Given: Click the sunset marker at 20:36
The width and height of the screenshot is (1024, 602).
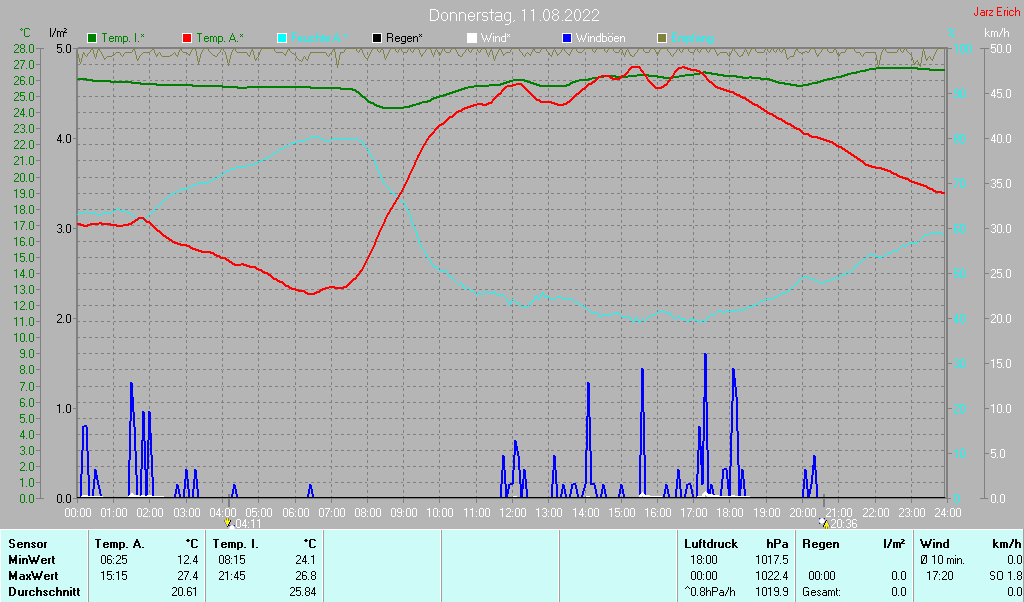Looking at the screenshot, I should pyautogui.click(x=824, y=522).
